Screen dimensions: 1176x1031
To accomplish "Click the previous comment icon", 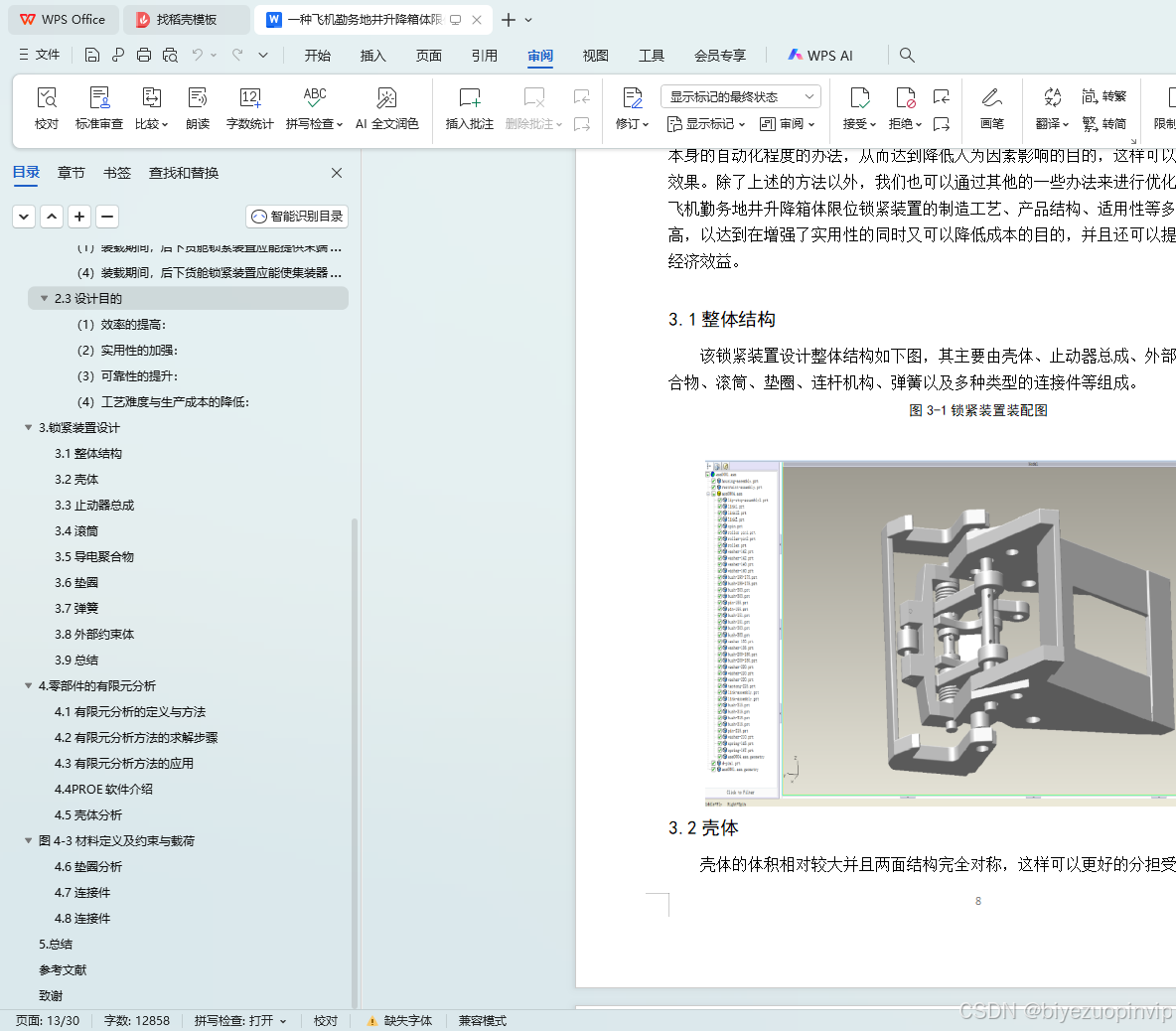I will pos(581,96).
